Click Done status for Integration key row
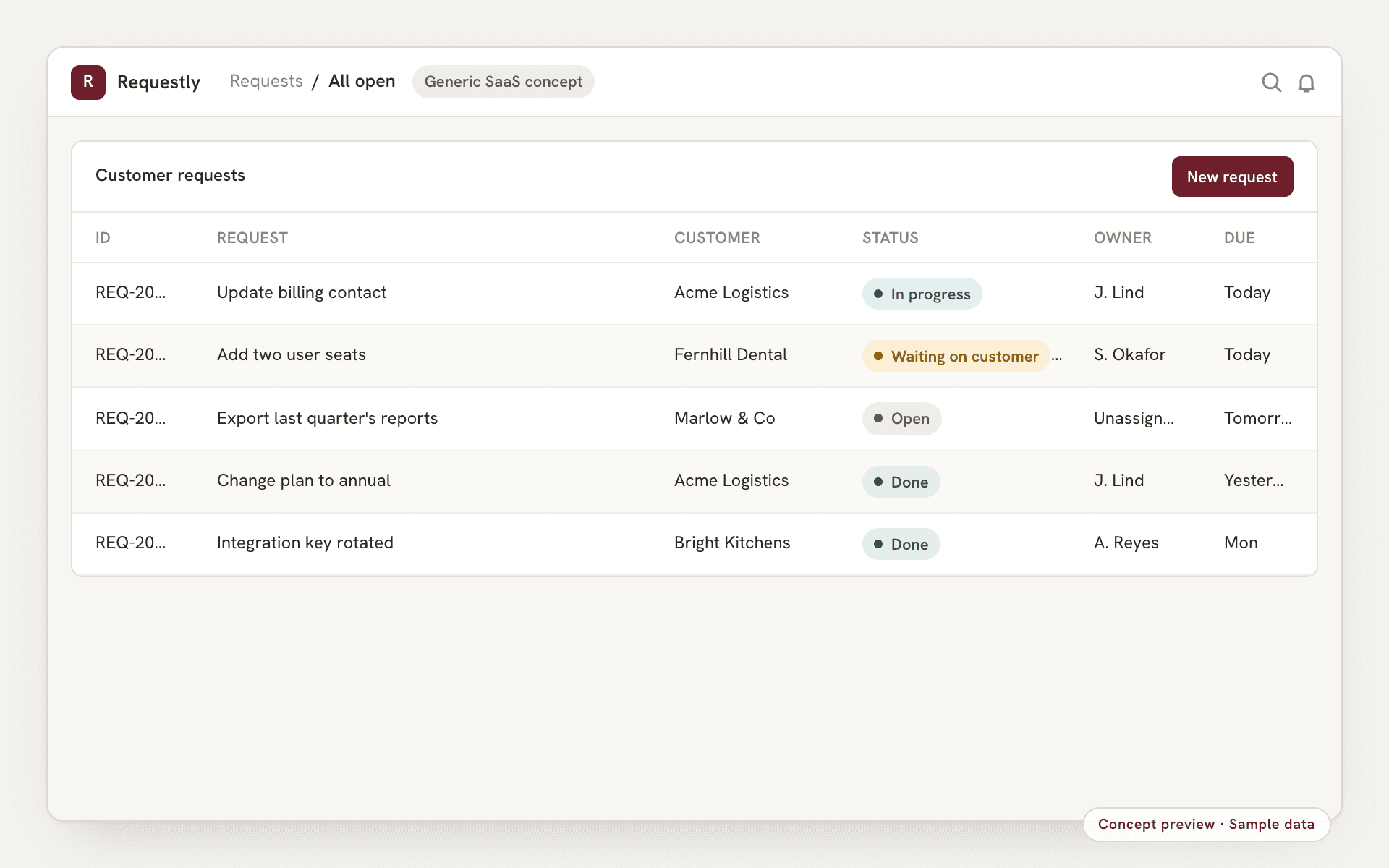The image size is (1389, 868). point(901,544)
